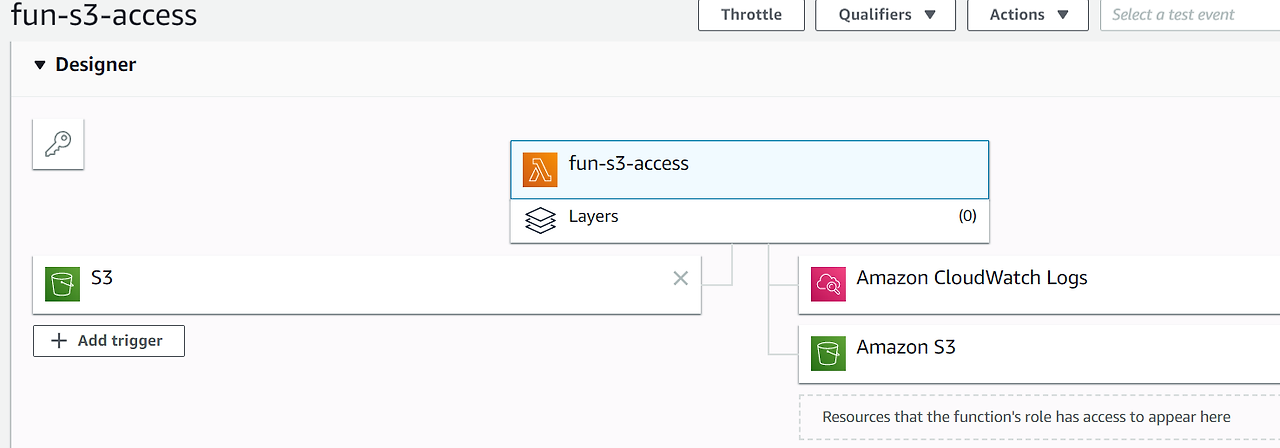
Task: Click the Throttle button
Action: point(750,15)
